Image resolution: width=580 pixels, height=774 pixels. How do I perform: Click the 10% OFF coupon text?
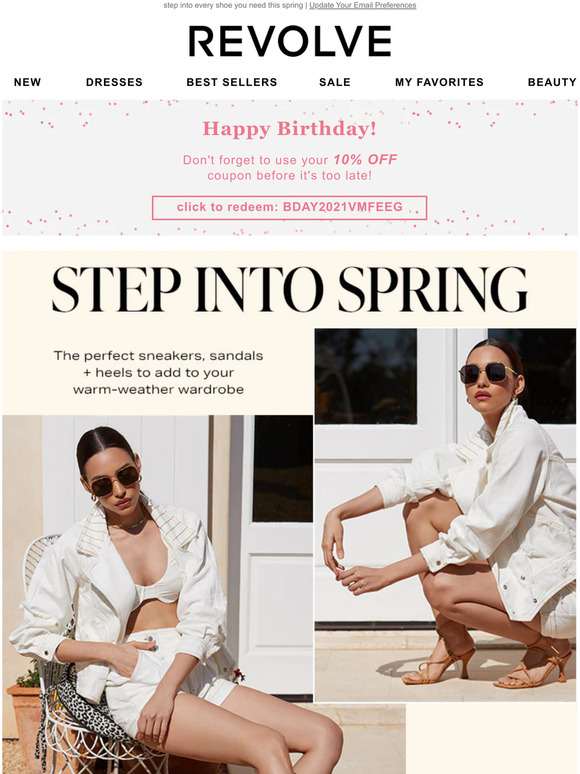(x=365, y=159)
